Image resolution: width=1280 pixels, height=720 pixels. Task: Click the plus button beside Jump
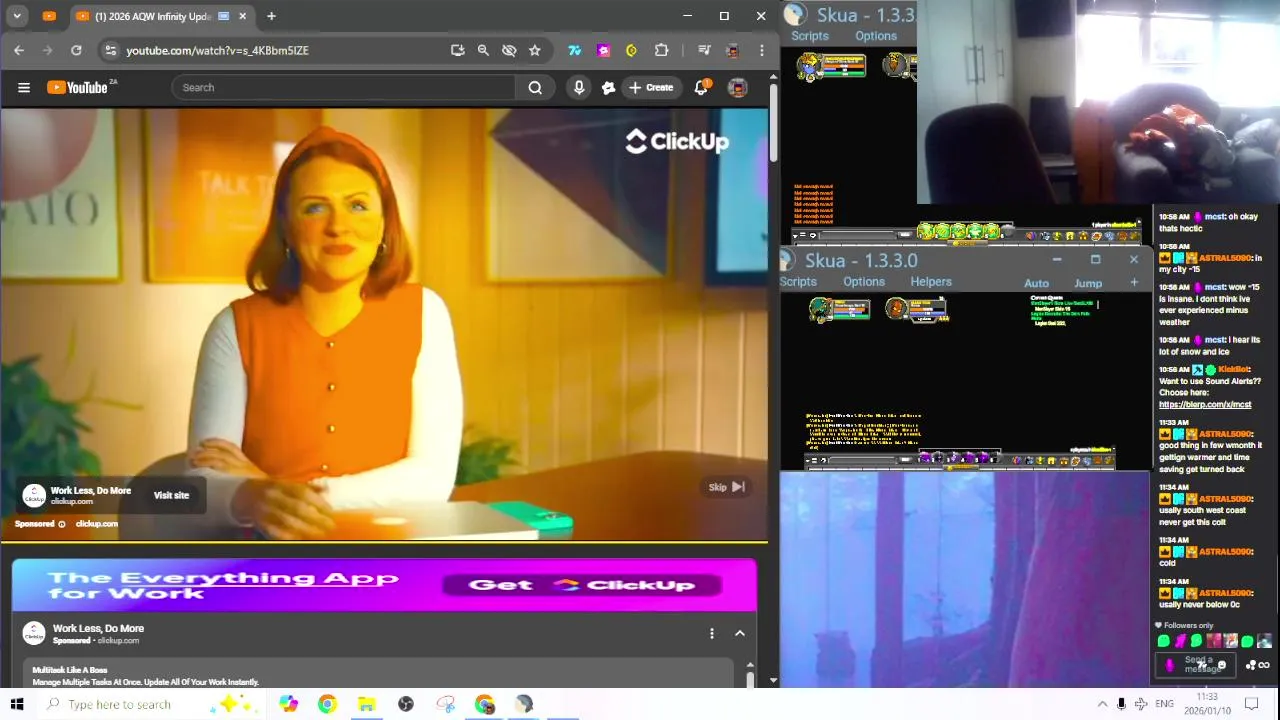coord(1134,283)
